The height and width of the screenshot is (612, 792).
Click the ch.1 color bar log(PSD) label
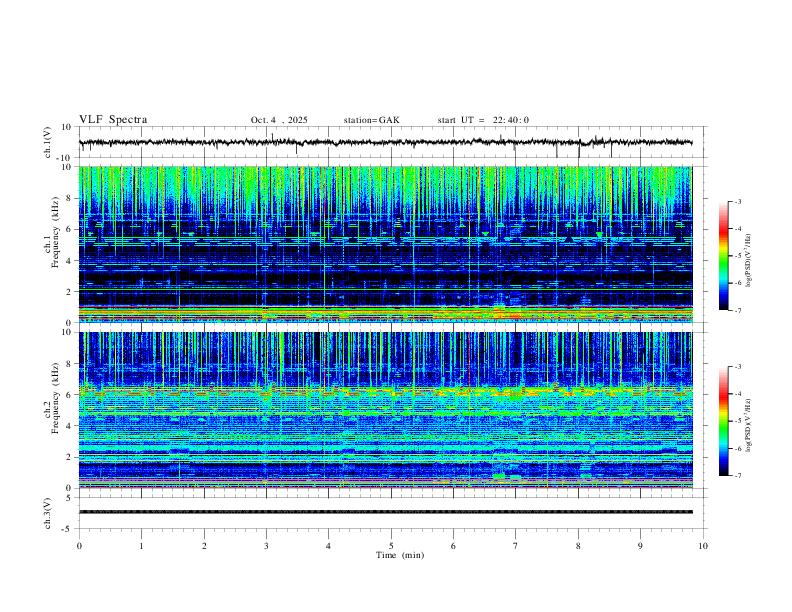click(749, 261)
